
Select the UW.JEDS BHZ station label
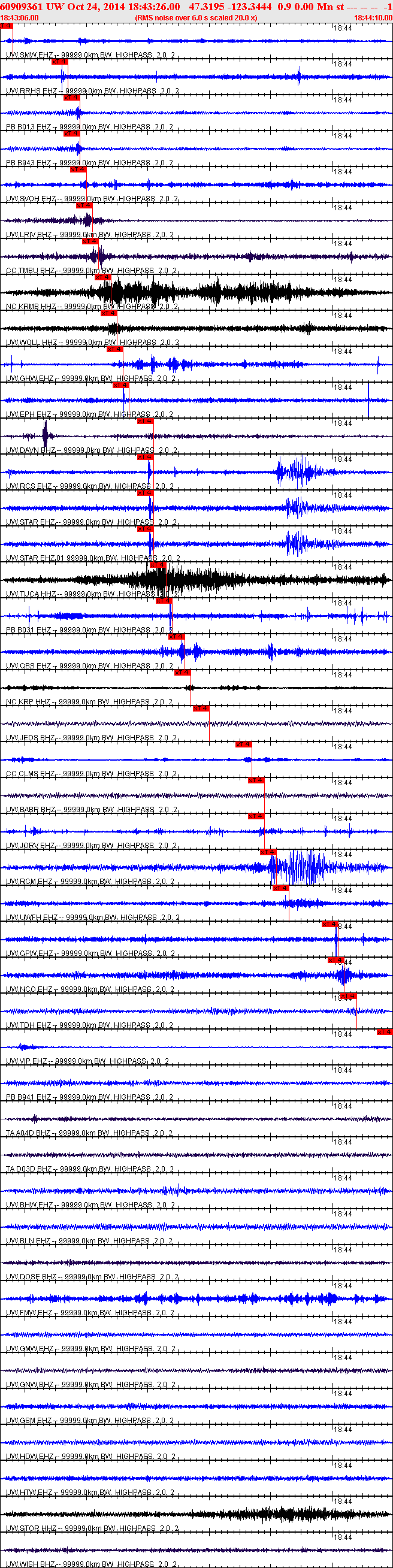92,738
